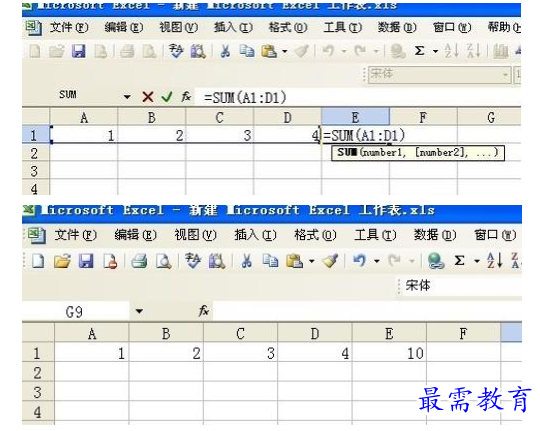This screenshot has height=431, width=540.
Task: Click Cut scissors in the SUM-editing window
Action: click(225, 51)
